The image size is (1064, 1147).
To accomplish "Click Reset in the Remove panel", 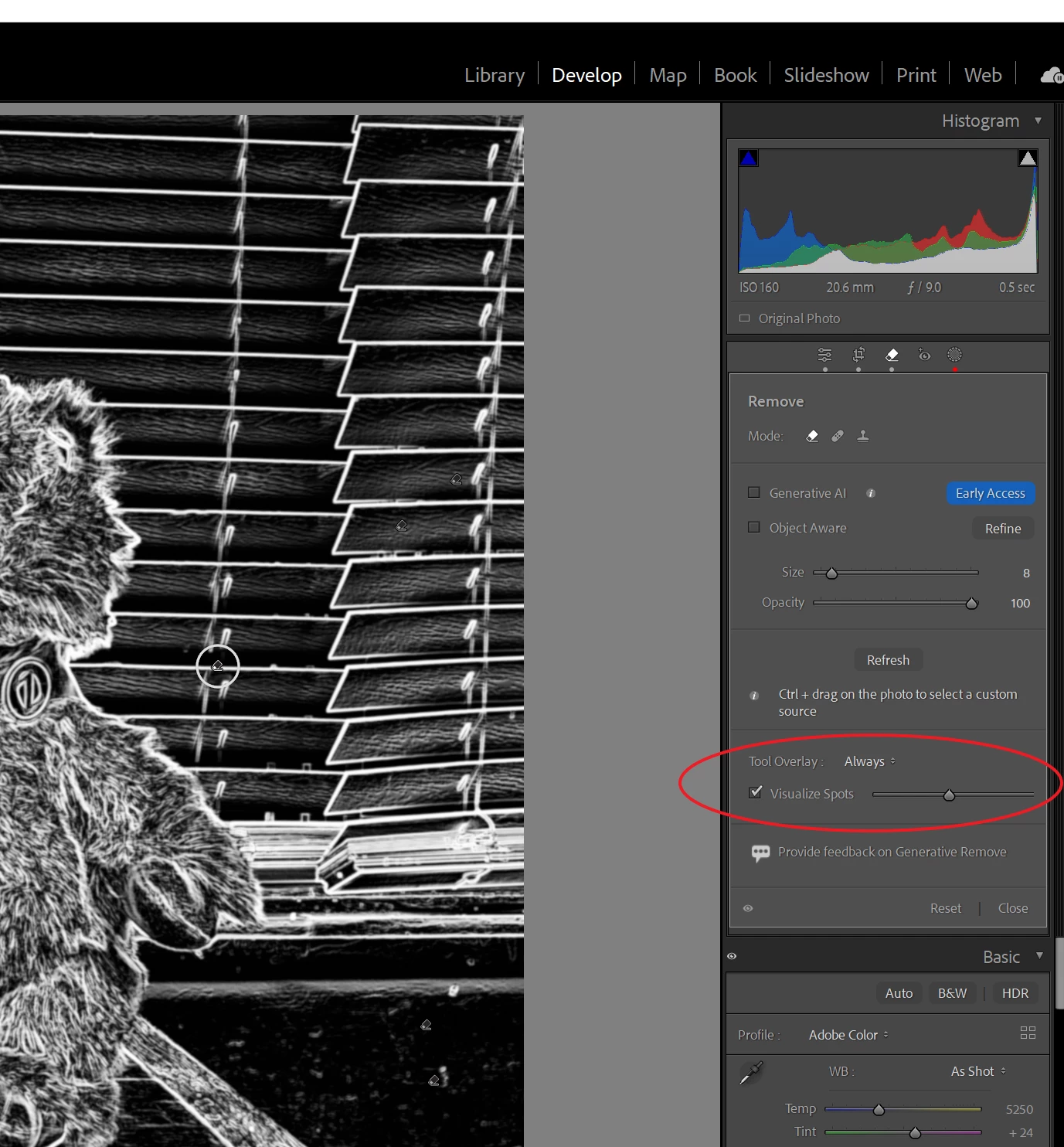I will 946,908.
